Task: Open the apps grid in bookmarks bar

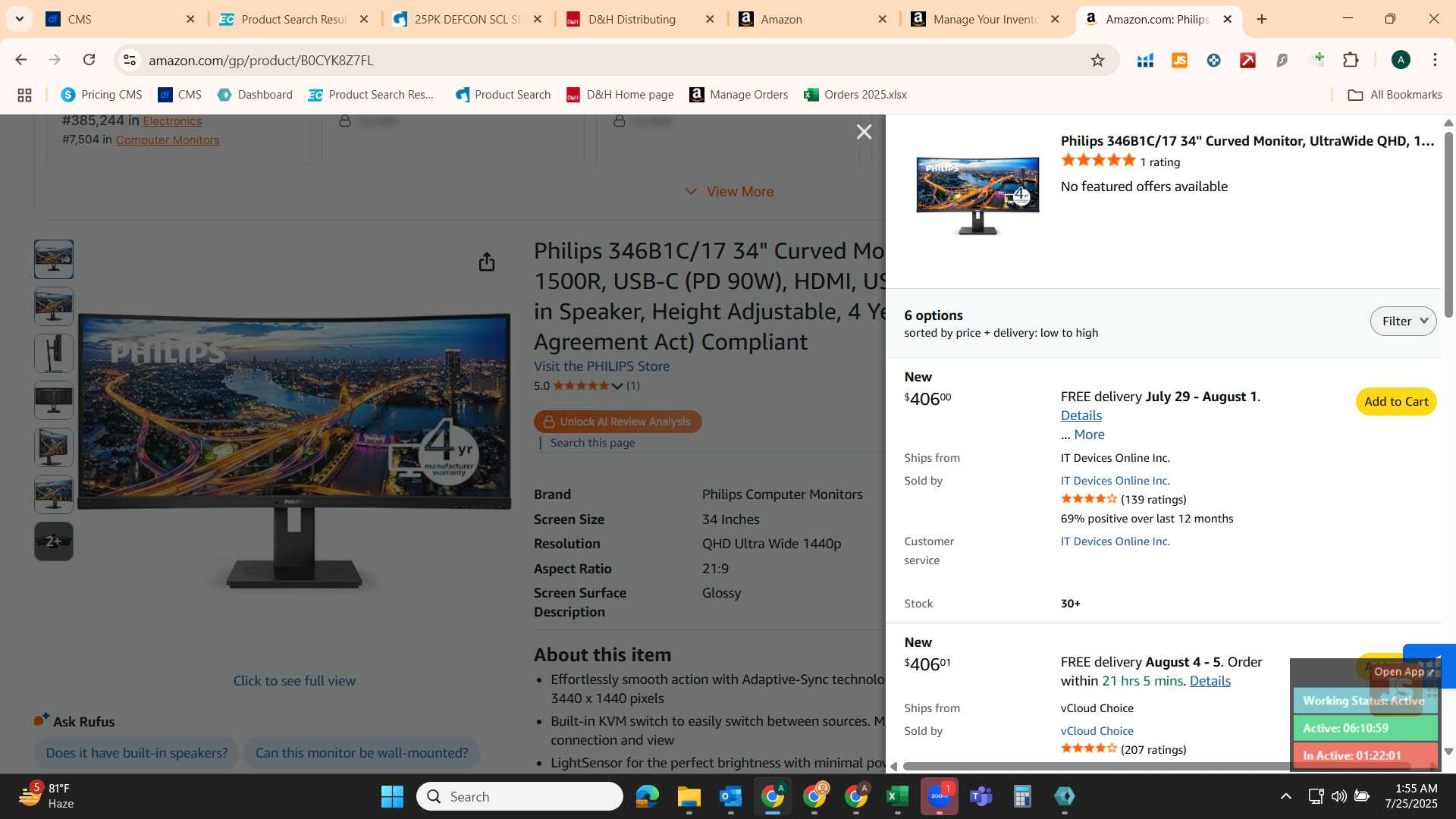Action: click(x=24, y=95)
